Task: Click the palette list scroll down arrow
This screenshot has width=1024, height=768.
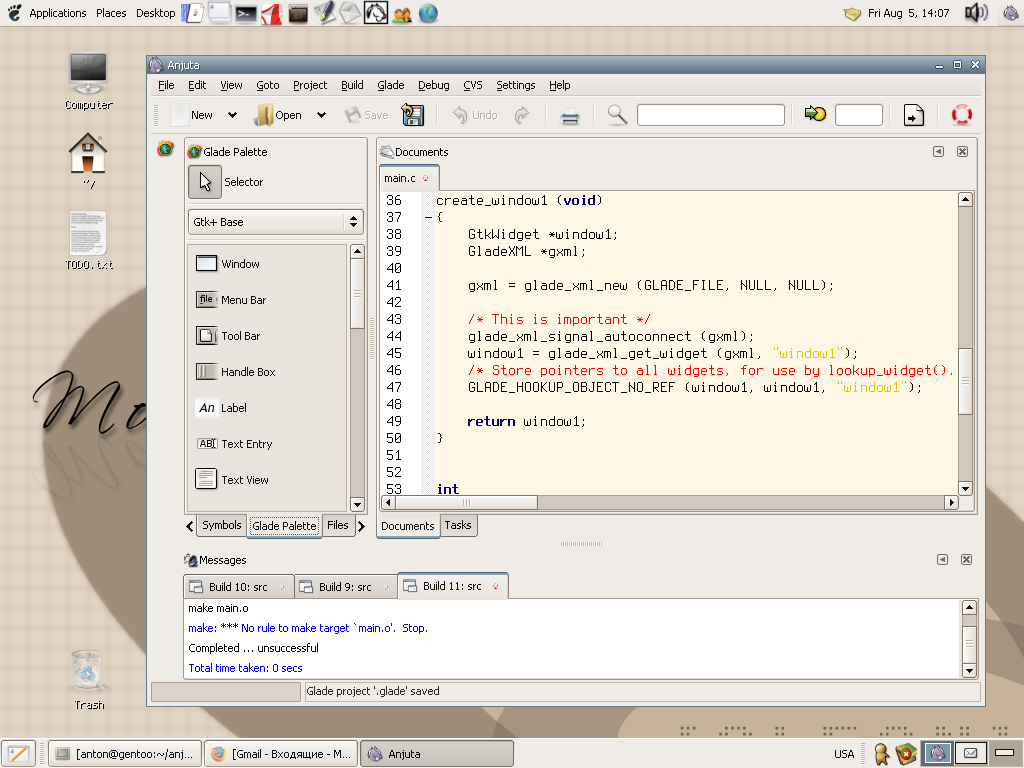Action: click(357, 504)
